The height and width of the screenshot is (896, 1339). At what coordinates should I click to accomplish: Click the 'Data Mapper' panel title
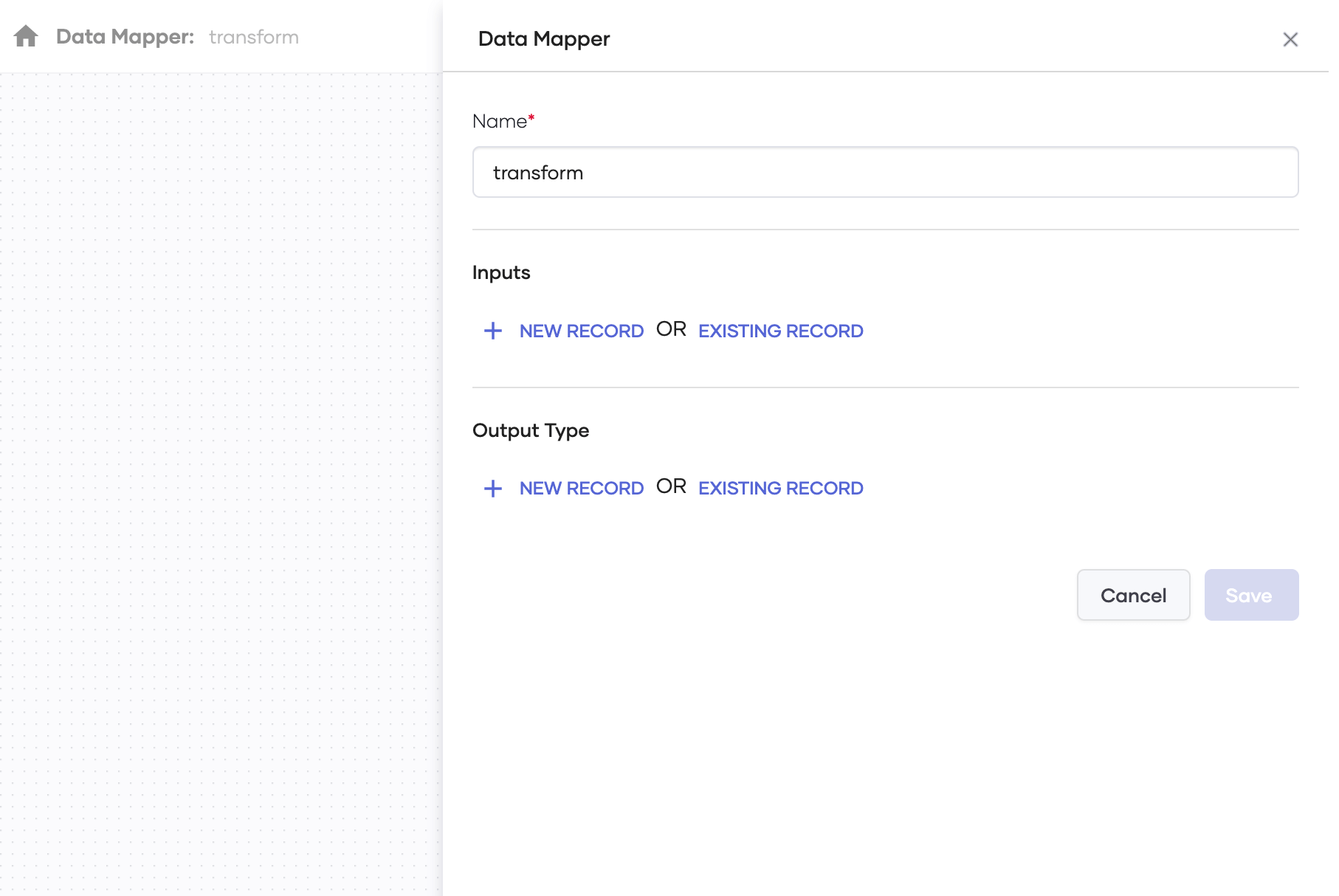tap(544, 39)
